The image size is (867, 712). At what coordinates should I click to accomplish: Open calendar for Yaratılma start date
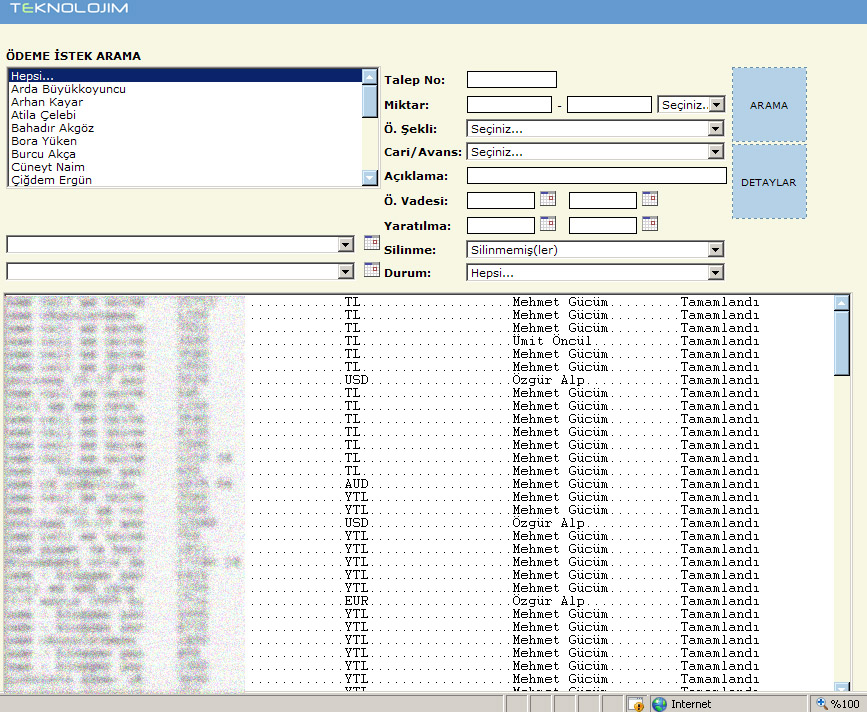pos(547,224)
